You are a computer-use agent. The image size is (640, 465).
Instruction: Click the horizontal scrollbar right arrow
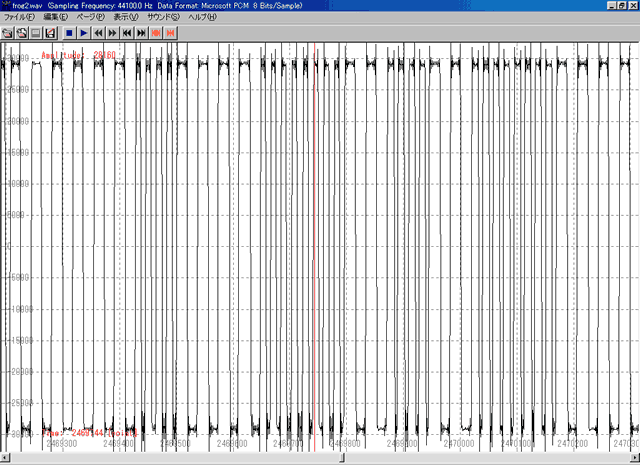pyautogui.click(x=634, y=458)
